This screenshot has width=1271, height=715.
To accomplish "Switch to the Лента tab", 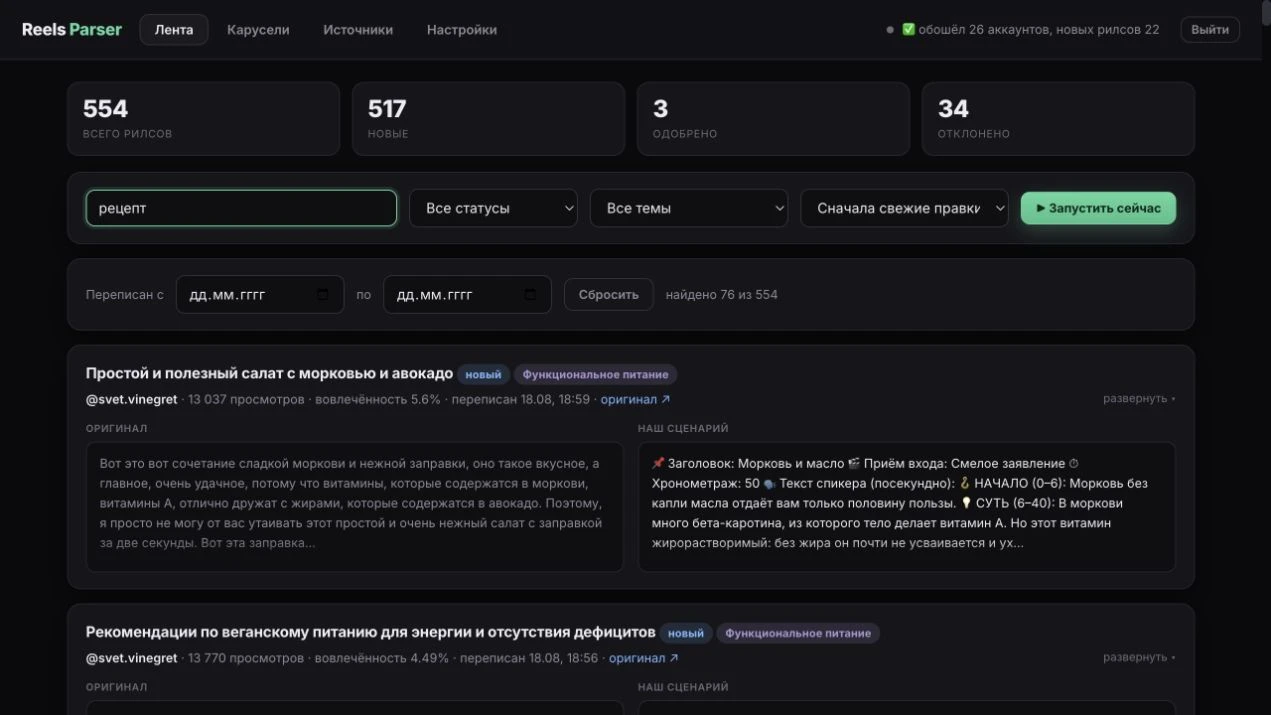I will (x=174, y=30).
